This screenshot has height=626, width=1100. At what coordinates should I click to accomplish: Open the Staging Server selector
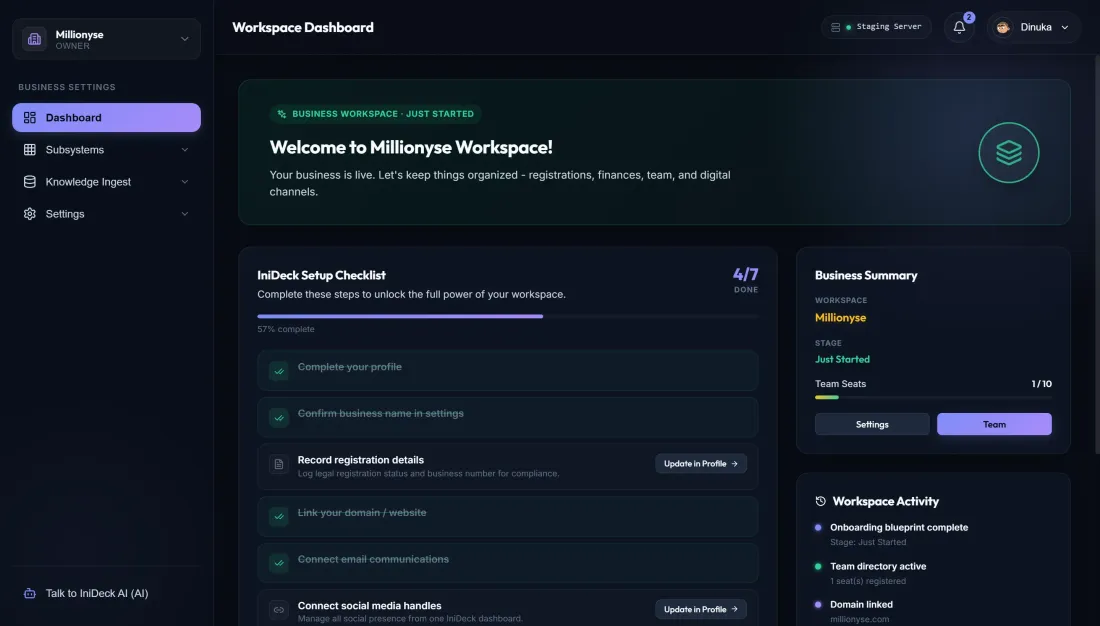pos(876,27)
